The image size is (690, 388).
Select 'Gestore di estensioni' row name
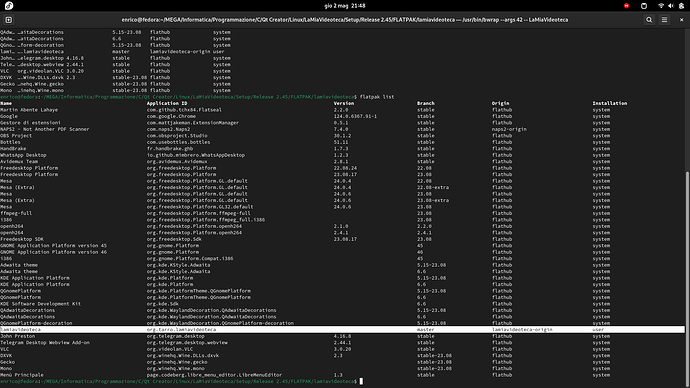(30, 123)
